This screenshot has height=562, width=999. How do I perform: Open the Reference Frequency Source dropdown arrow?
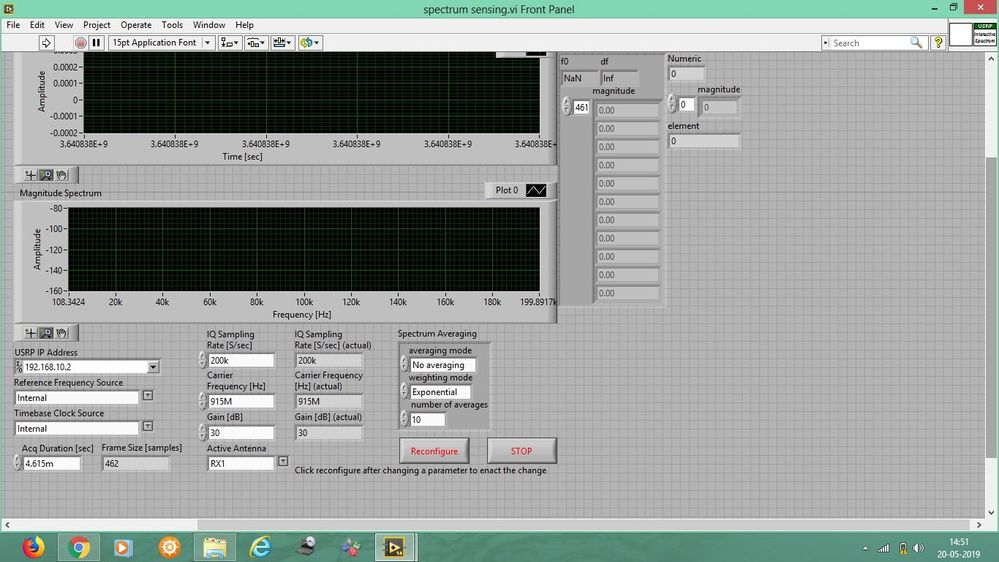(147, 396)
